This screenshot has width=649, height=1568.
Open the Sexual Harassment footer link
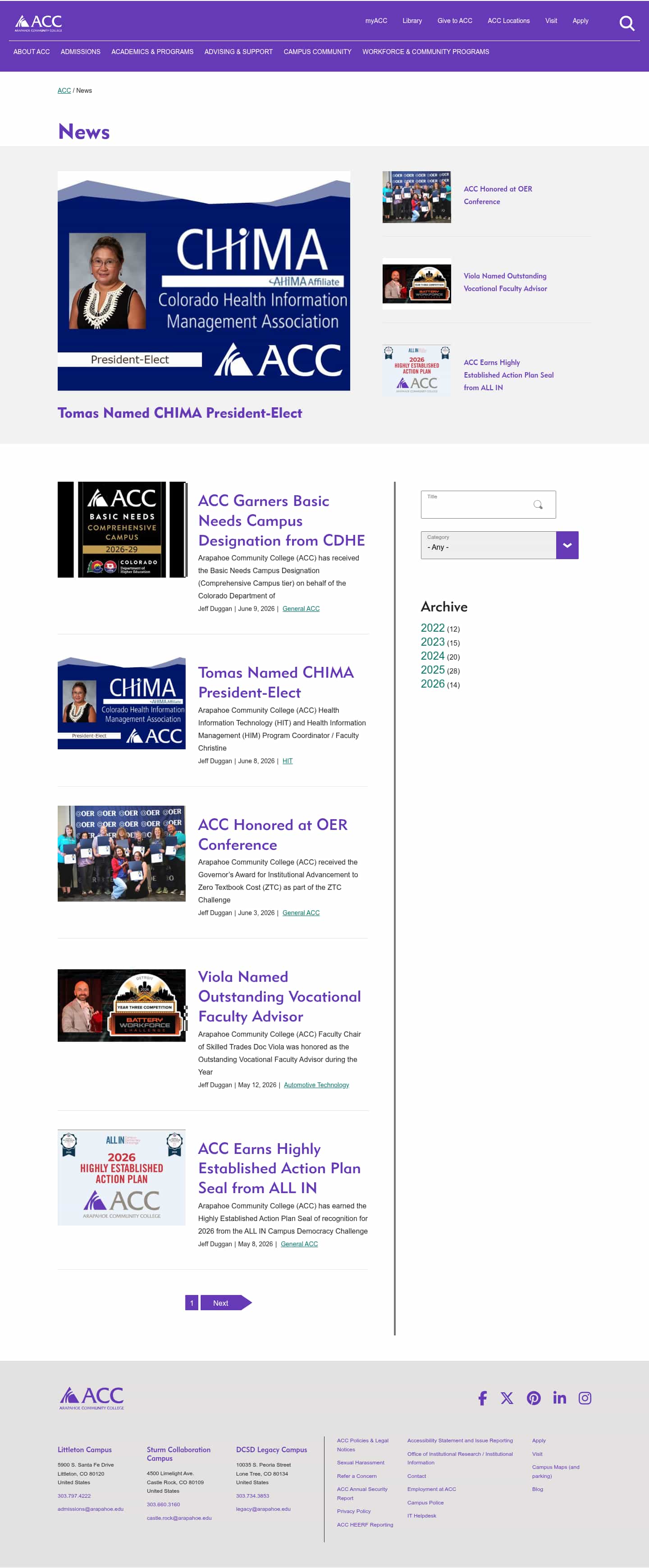click(x=361, y=1463)
